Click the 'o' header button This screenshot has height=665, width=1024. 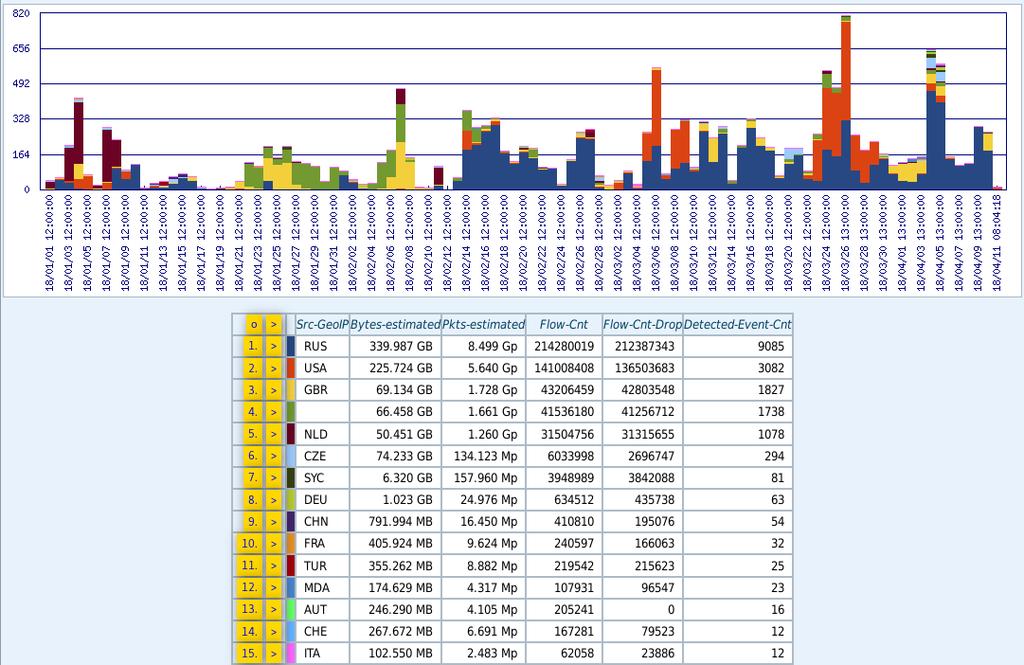[254, 325]
